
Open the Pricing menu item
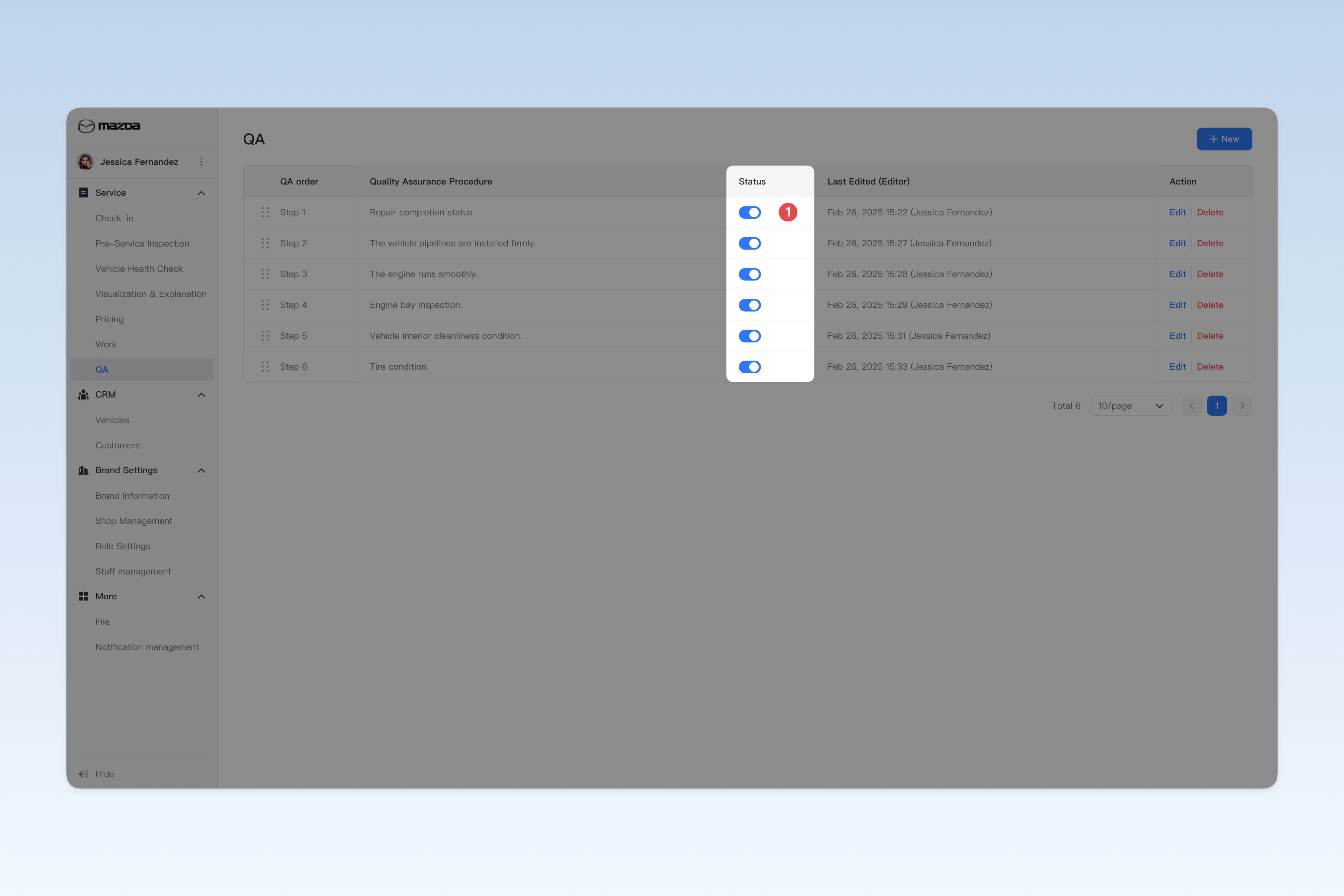click(109, 319)
